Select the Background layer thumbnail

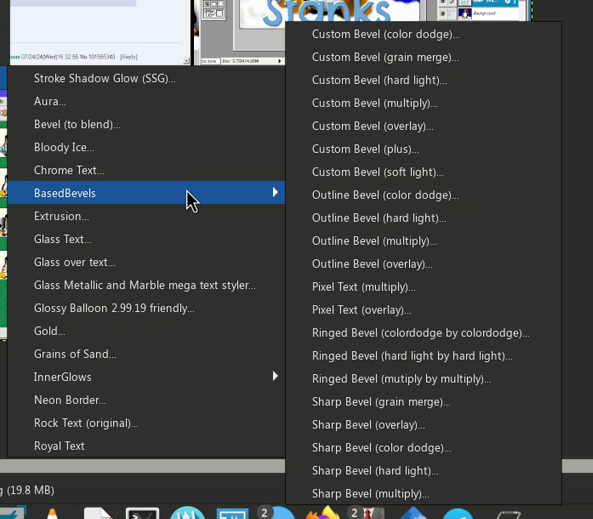(x=465, y=14)
